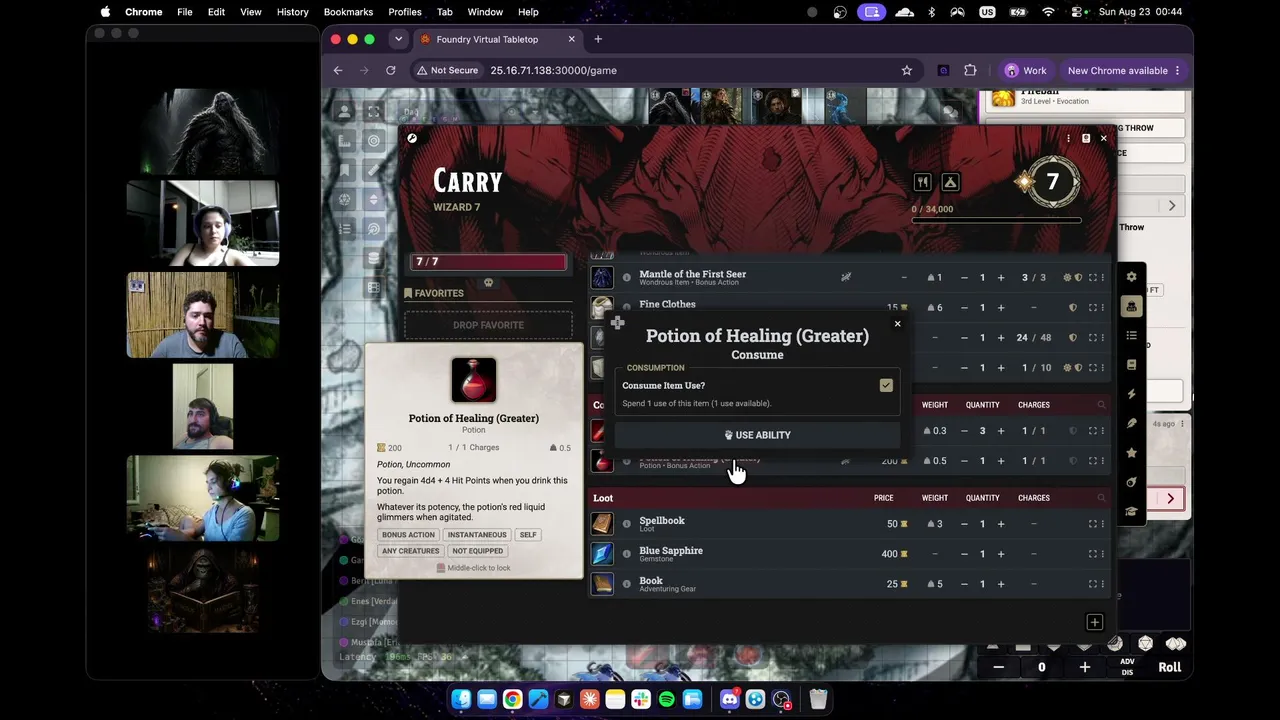Launch Finder from the Dock
Image resolution: width=1280 pixels, height=720 pixels.
click(x=461, y=699)
